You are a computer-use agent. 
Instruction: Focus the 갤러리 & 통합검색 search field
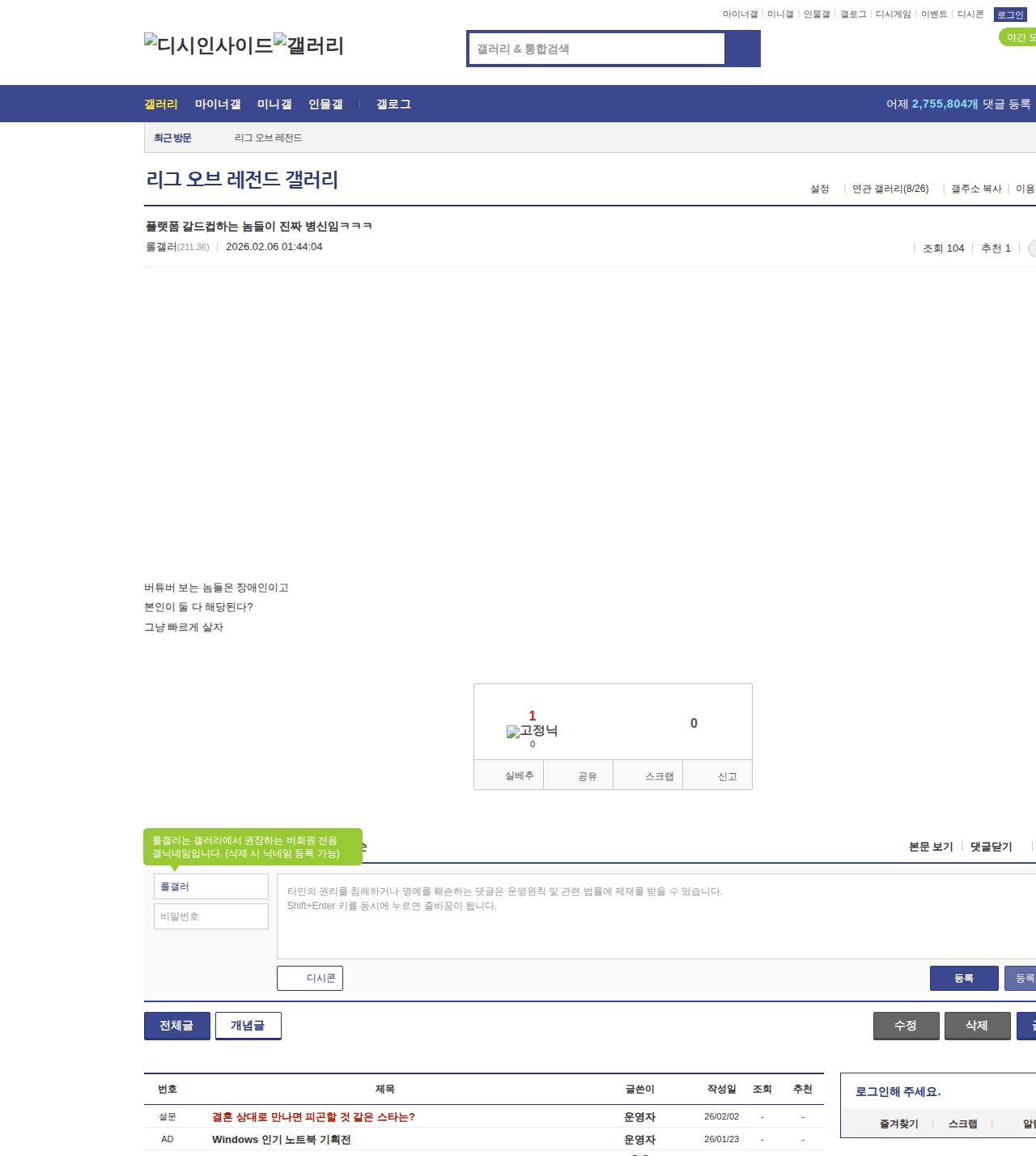597,49
